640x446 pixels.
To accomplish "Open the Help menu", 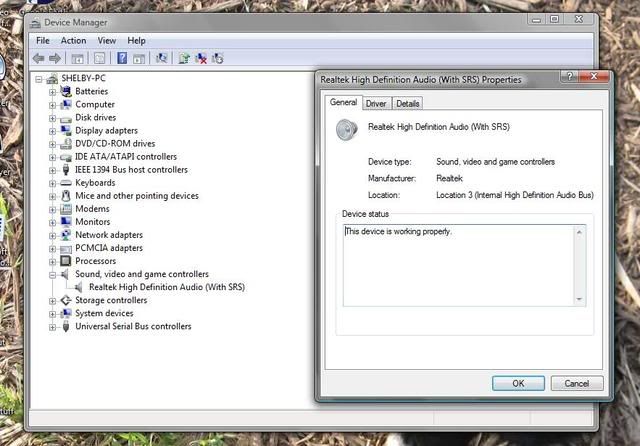I will tap(136, 40).
